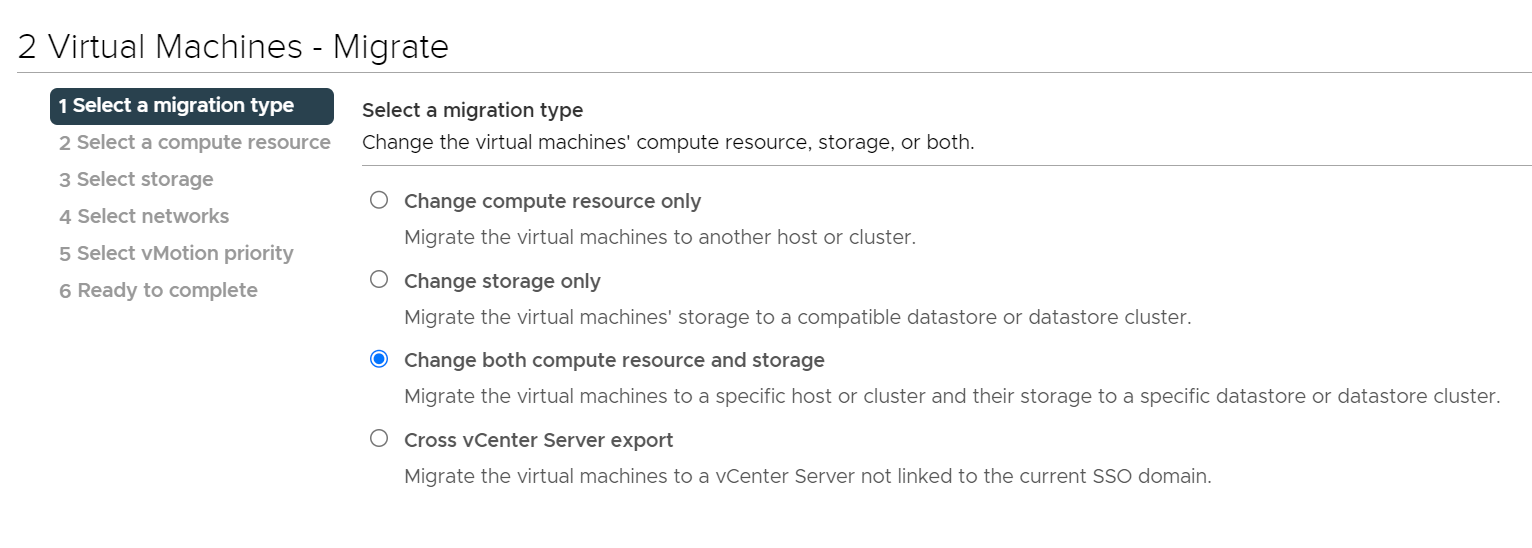
Task: Click the Change storage only label text
Action: [502, 281]
